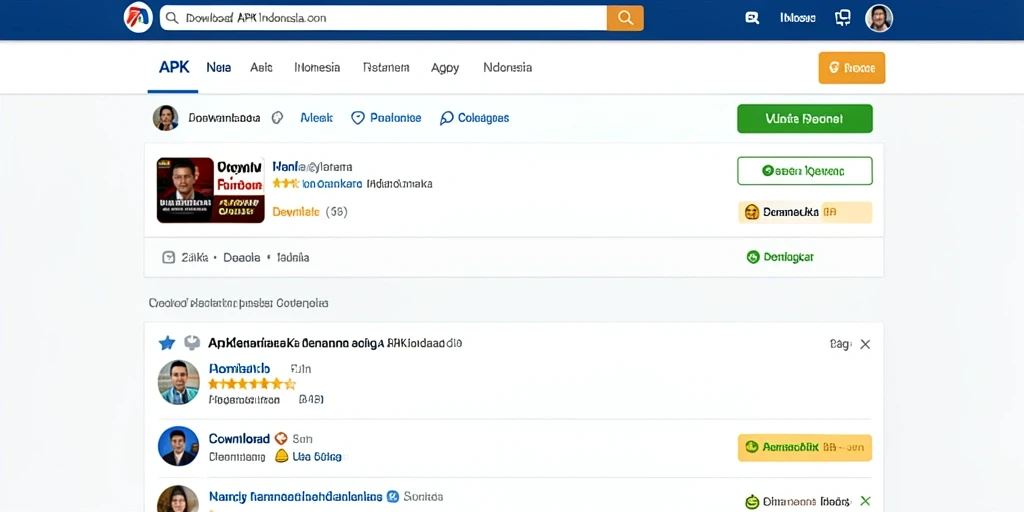
Task: Click the square icon before 2alka
Action: [x=168, y=257]
